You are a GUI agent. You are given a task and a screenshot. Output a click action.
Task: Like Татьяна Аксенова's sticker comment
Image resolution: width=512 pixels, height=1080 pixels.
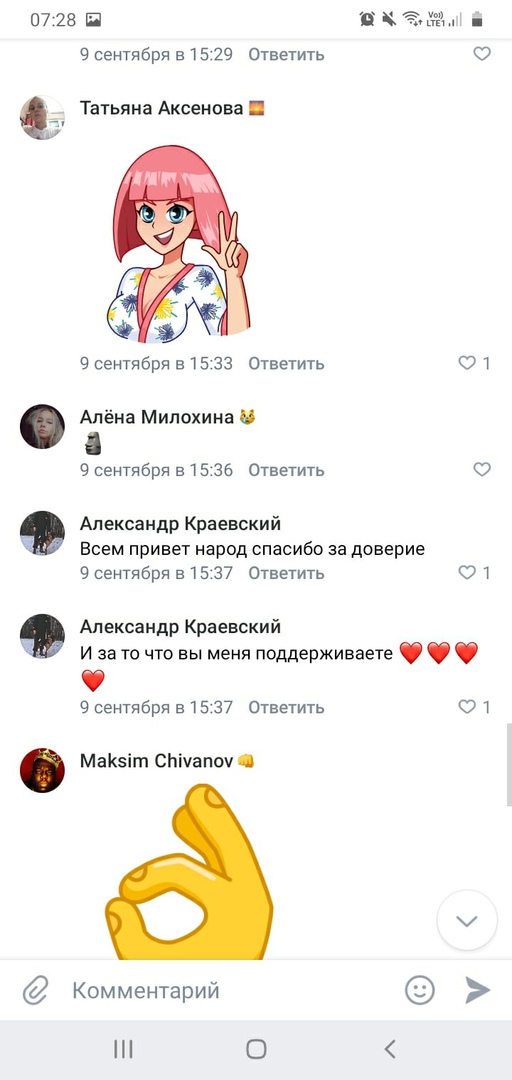pos(474,363)
